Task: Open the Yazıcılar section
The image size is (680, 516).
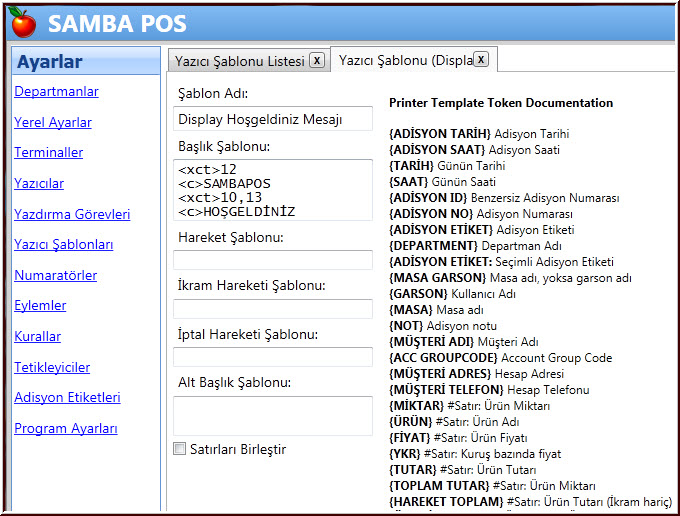Action: pyautogui.click(x=39, y=184)
